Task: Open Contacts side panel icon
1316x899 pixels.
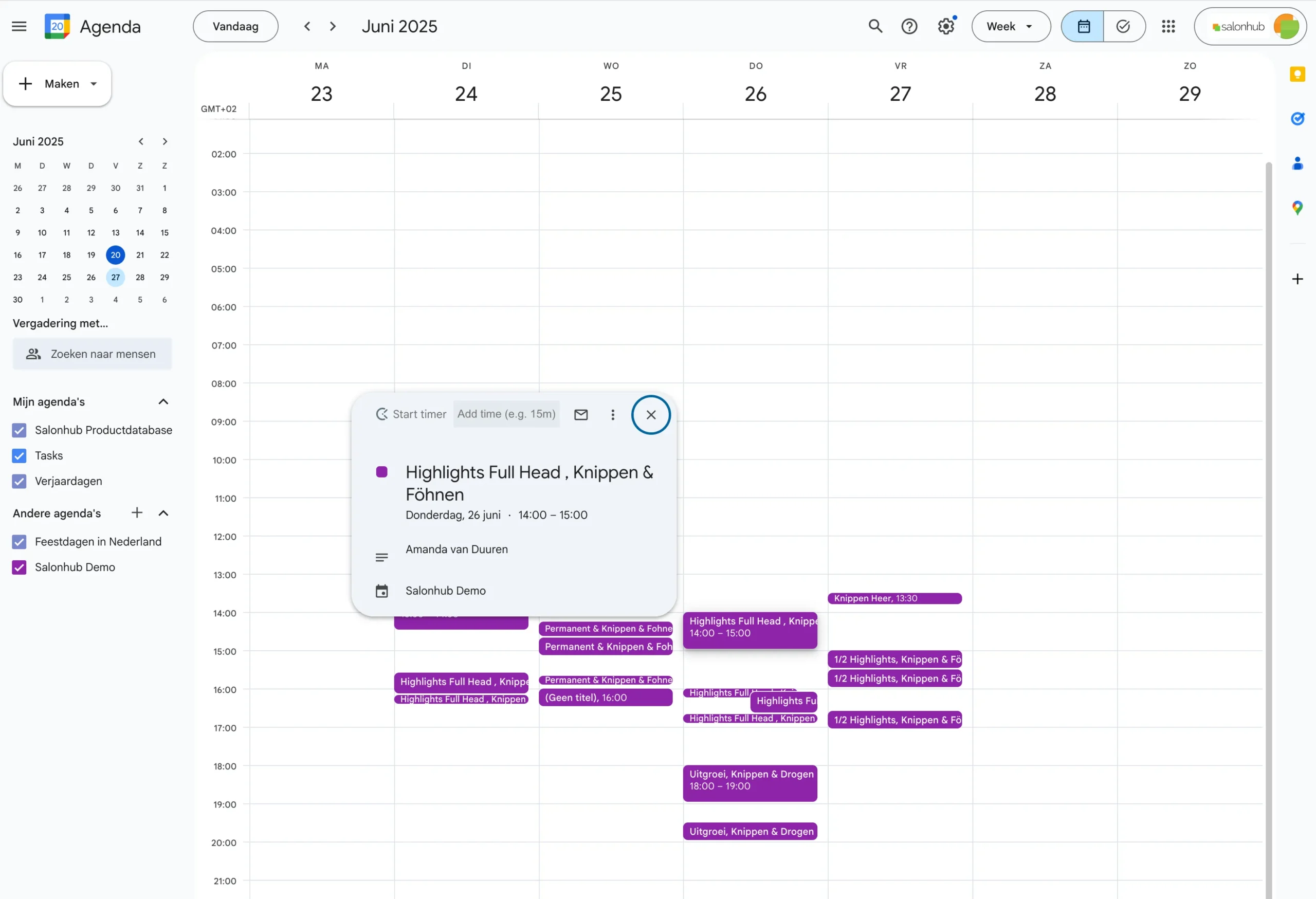Action: [1297, 163]
